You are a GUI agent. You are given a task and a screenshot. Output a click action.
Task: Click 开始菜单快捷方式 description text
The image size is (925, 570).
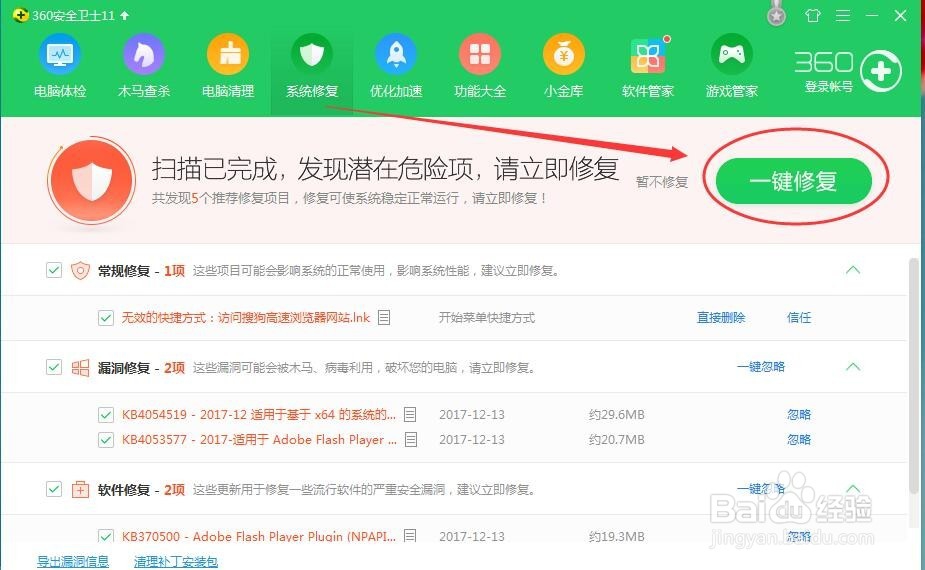(x=487, y=317)
